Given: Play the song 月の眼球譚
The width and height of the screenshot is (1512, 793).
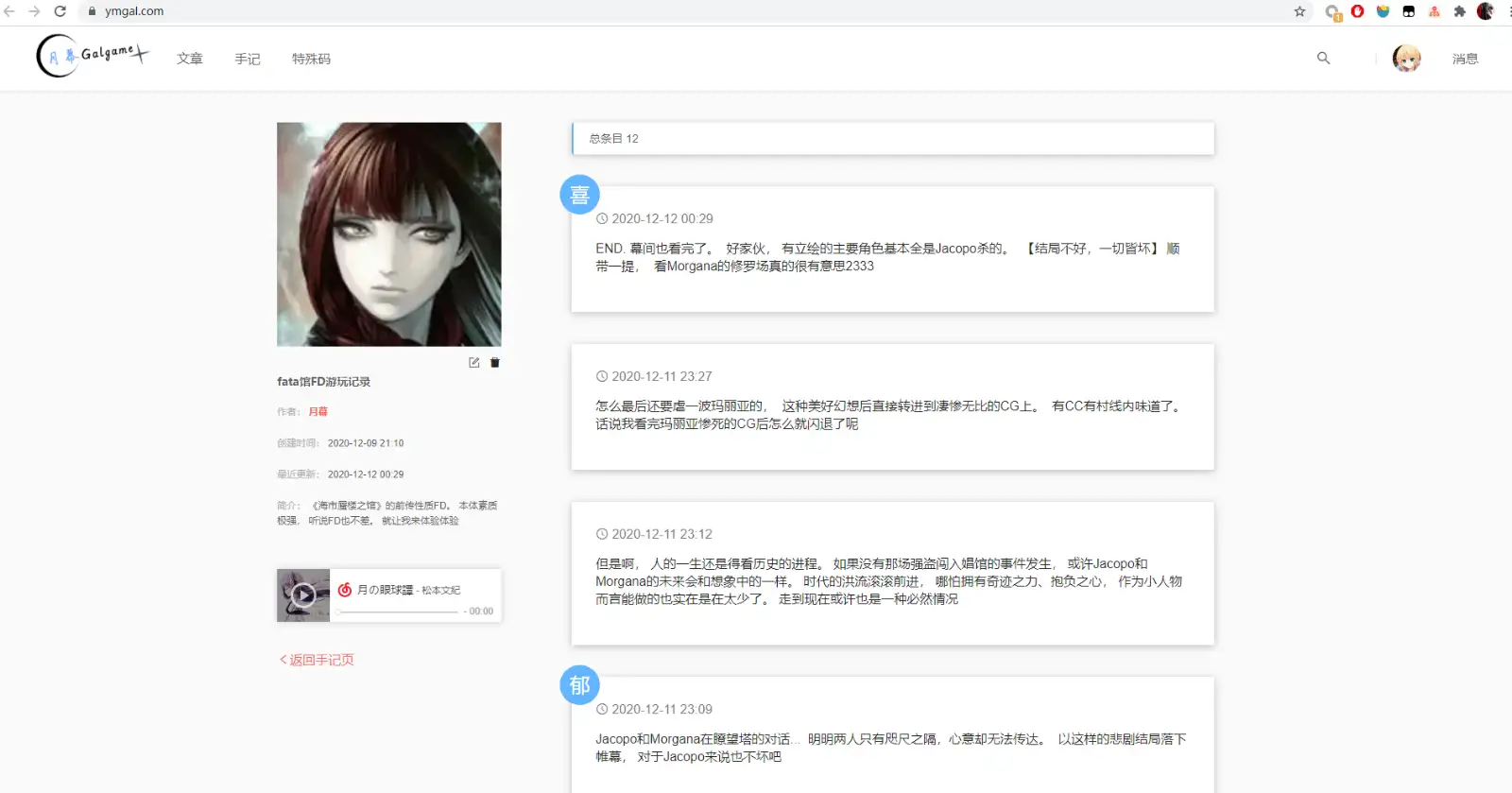Looking at the screenshot, I should (x=303, y=595).
